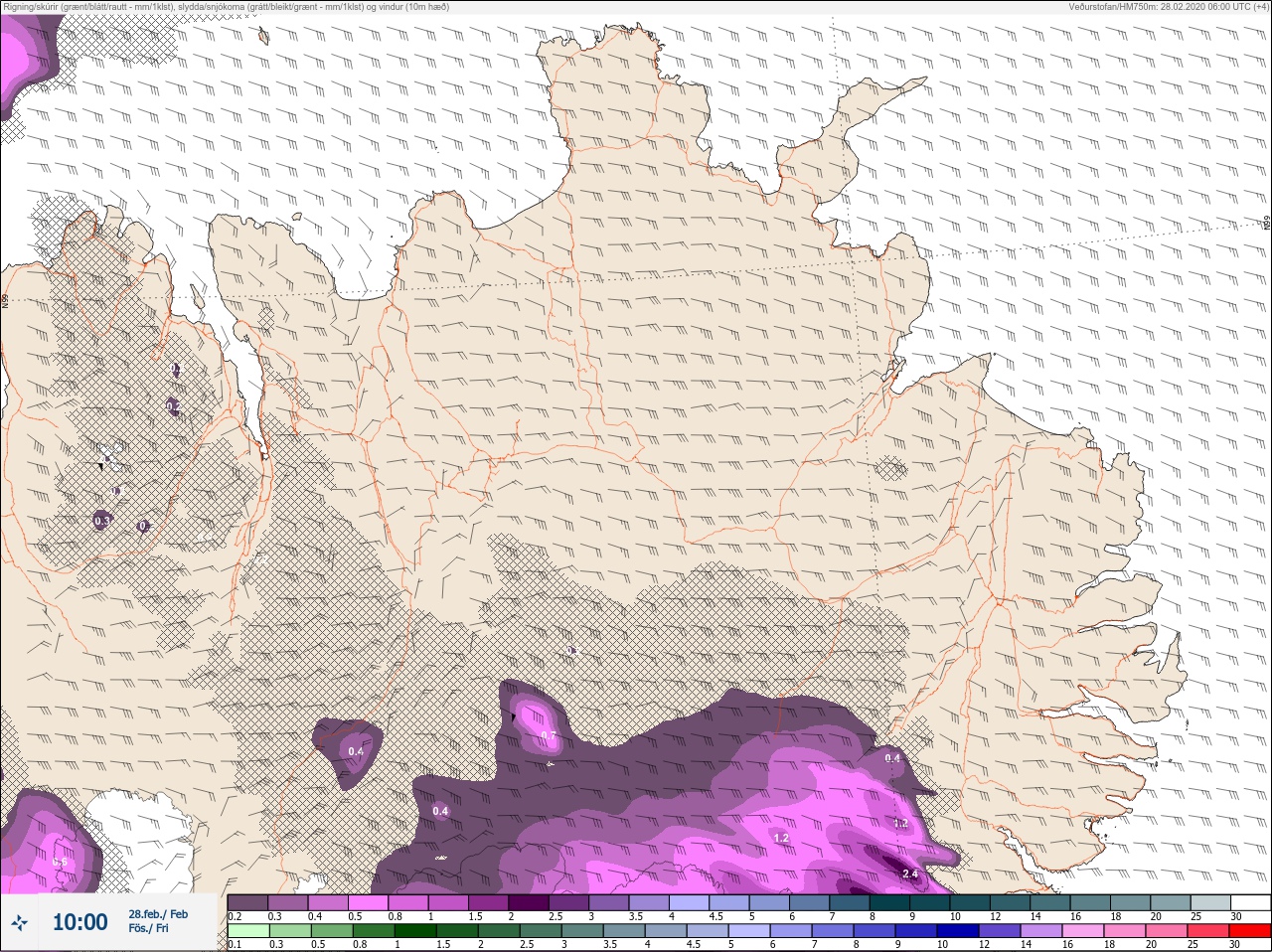1272x952 pixels.
Task: Click the Veðurstofan star logo icon
Action: tap(20, 923)
